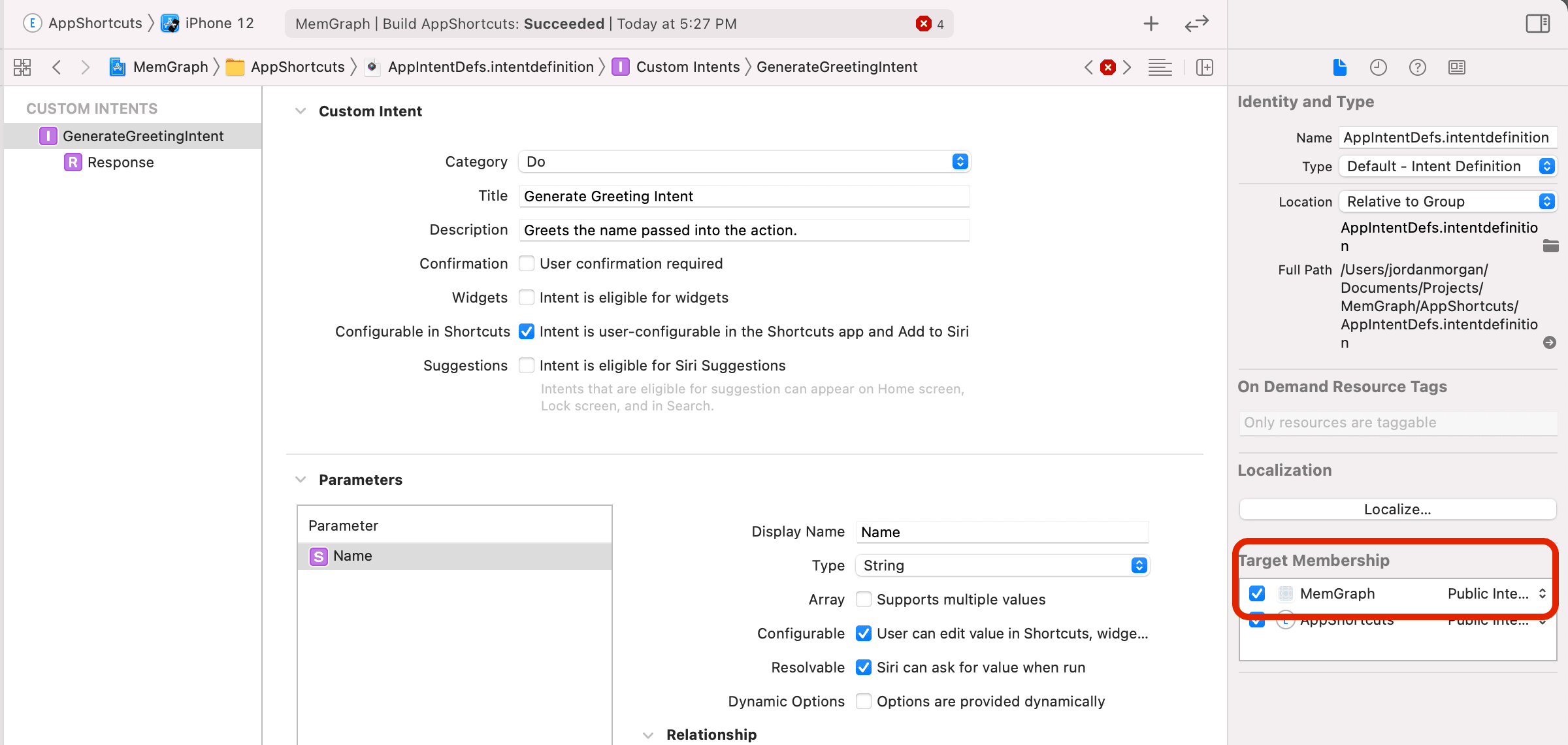Image resolution: width=1568 pixels, height=745 pixels.
Task: Open the parameter Type dropdown showing String
Action: click(x=1138, y=565)
